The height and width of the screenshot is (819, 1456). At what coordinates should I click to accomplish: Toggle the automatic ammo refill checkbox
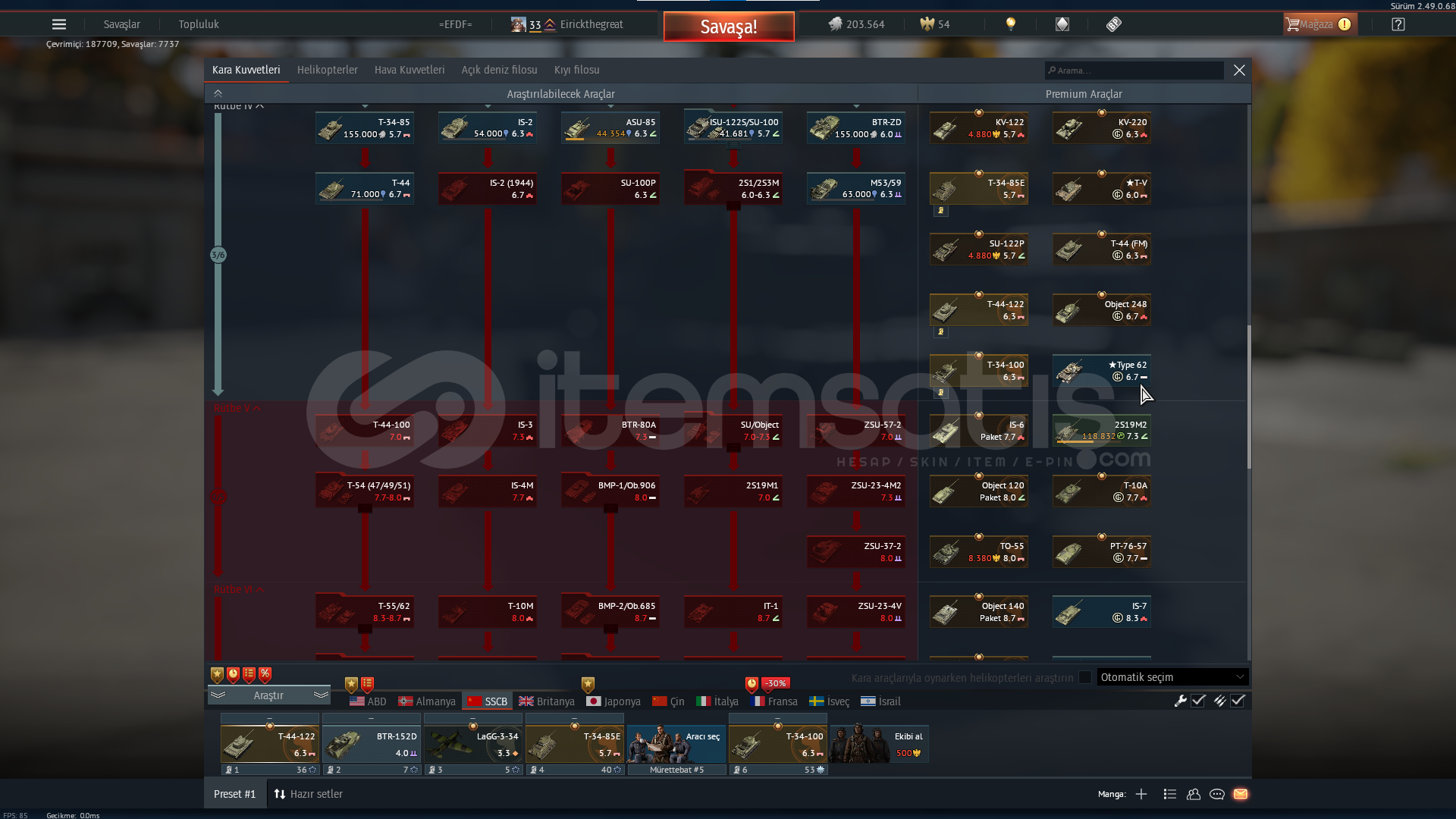[1238, 701]
